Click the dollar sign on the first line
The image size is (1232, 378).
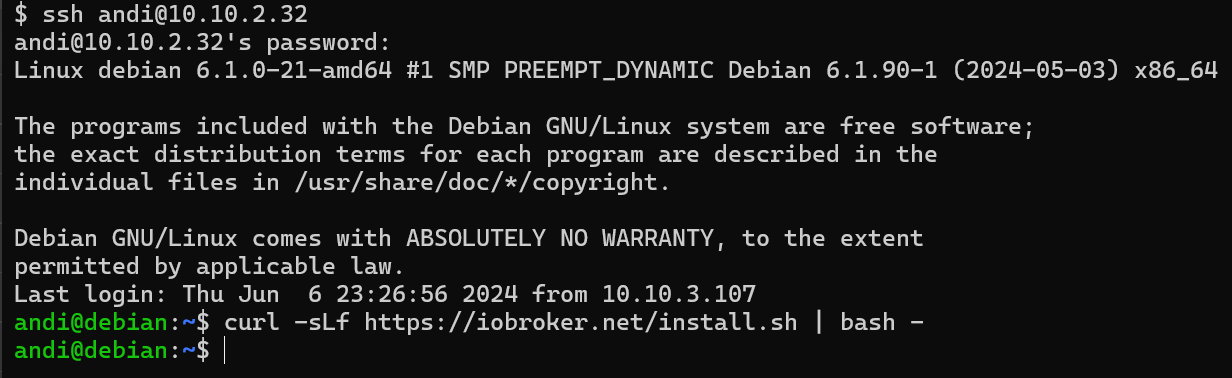(x=21, y=16)
